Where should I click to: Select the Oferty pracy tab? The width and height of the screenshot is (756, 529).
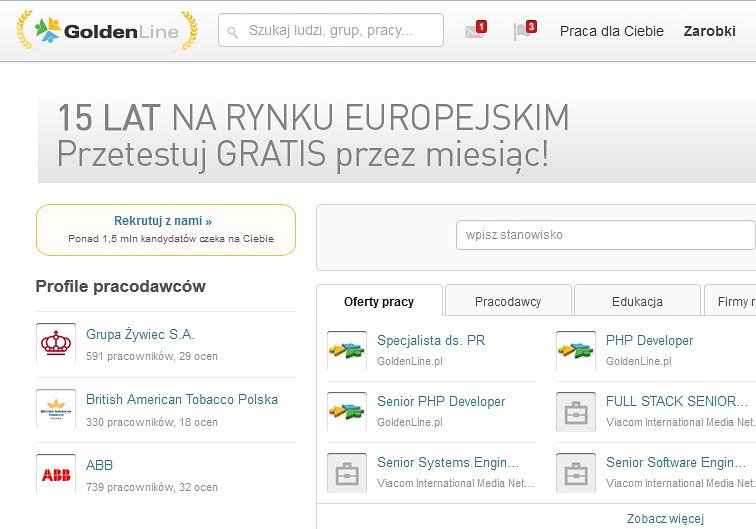(x=379, y=301)
